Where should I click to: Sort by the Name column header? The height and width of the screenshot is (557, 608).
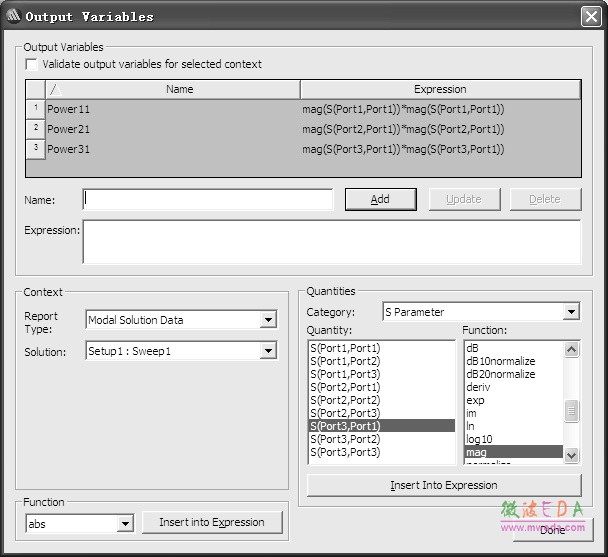click(179, 89)
